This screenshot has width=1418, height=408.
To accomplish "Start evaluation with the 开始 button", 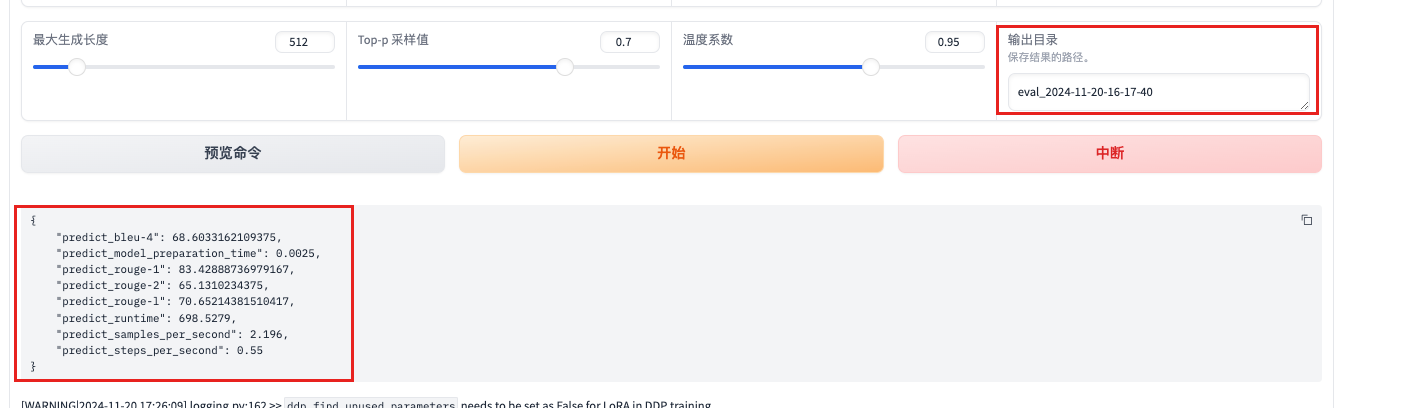I will pos(671,154).
